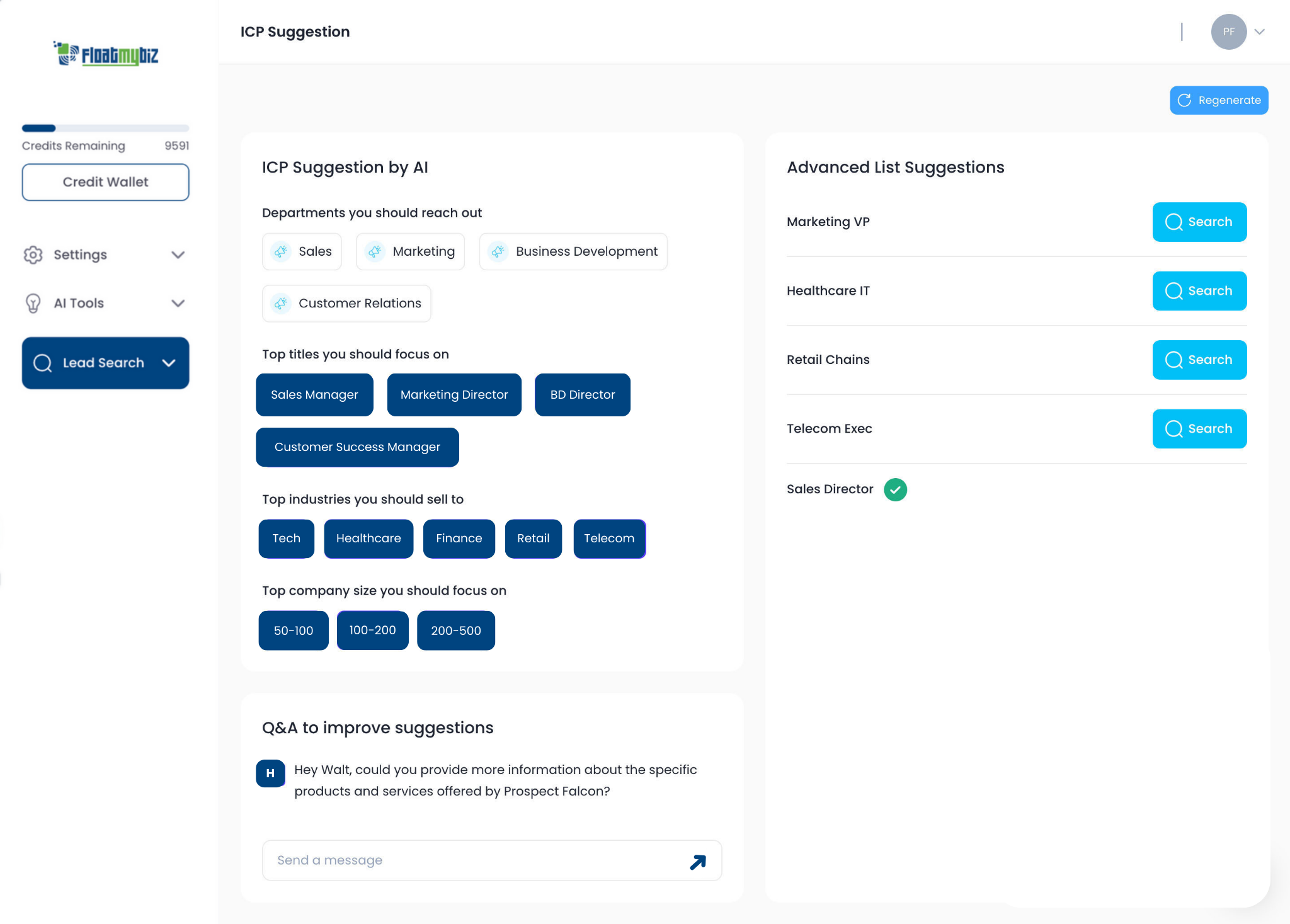The width and height of the screenshot is (1290, 924).
Task: Click the send message arrow icon
Action: tap(698, 862)
